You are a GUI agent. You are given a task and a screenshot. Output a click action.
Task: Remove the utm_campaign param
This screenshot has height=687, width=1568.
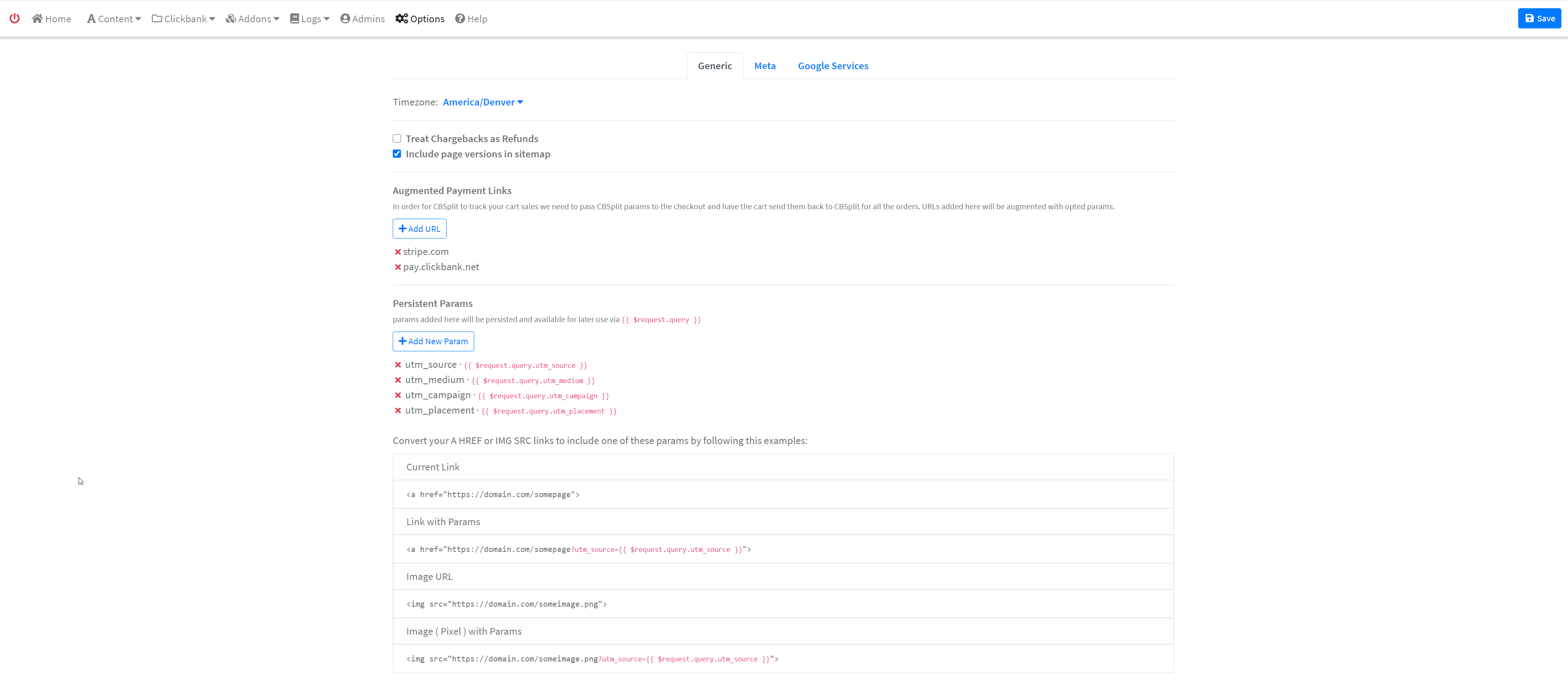tap(398, 395)
